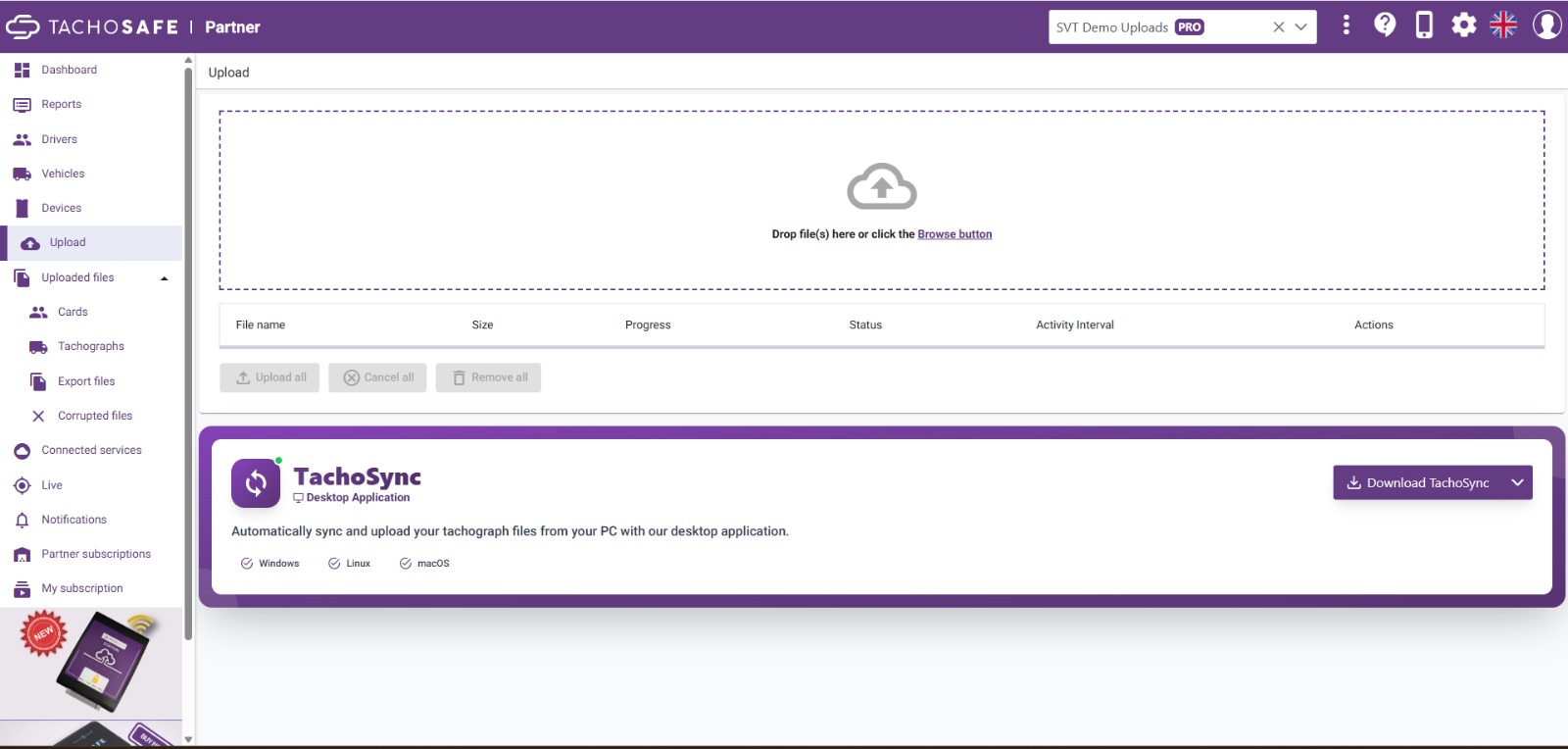Click the cloud upload icon in drop zone
1568x749 pixels.
882,186
